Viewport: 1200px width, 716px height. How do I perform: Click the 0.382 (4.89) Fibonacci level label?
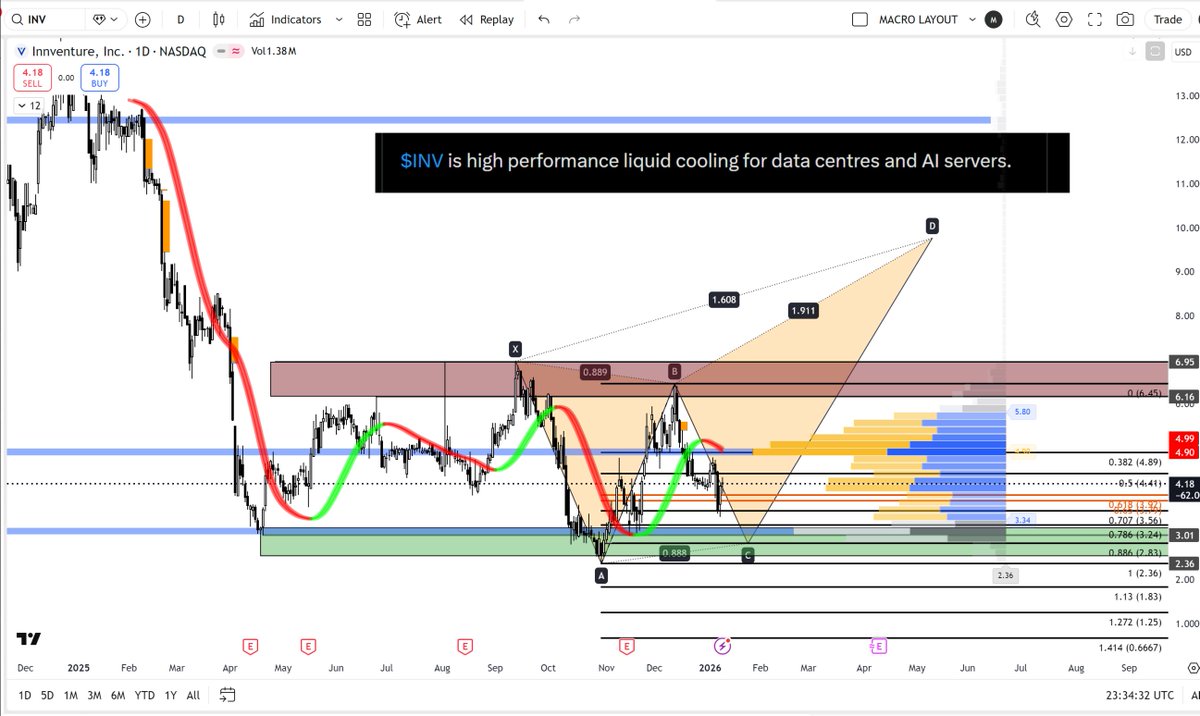[x=1134, y=462]
